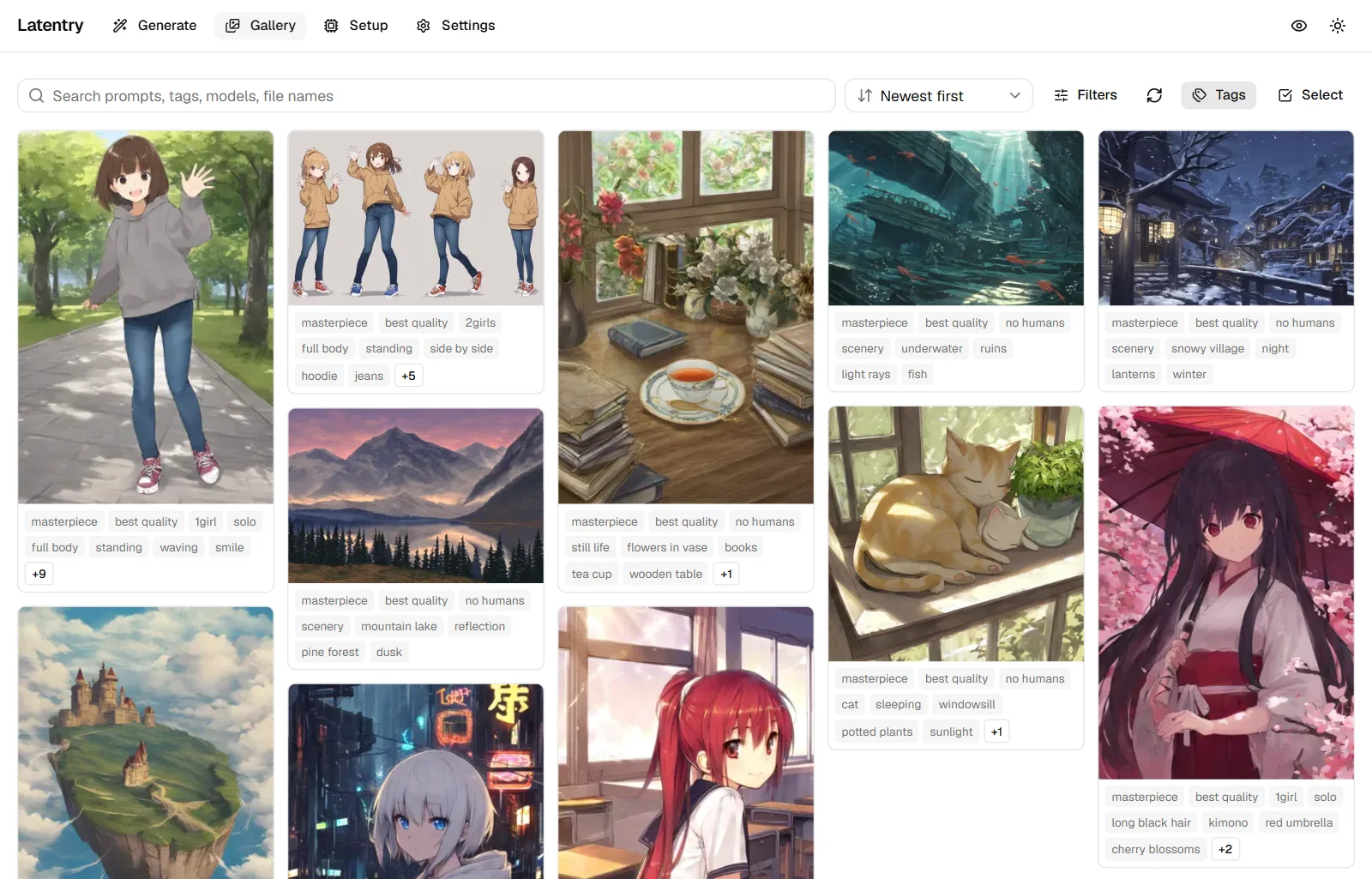Refresh the gallery with the reload icon

coord(1154,95)
